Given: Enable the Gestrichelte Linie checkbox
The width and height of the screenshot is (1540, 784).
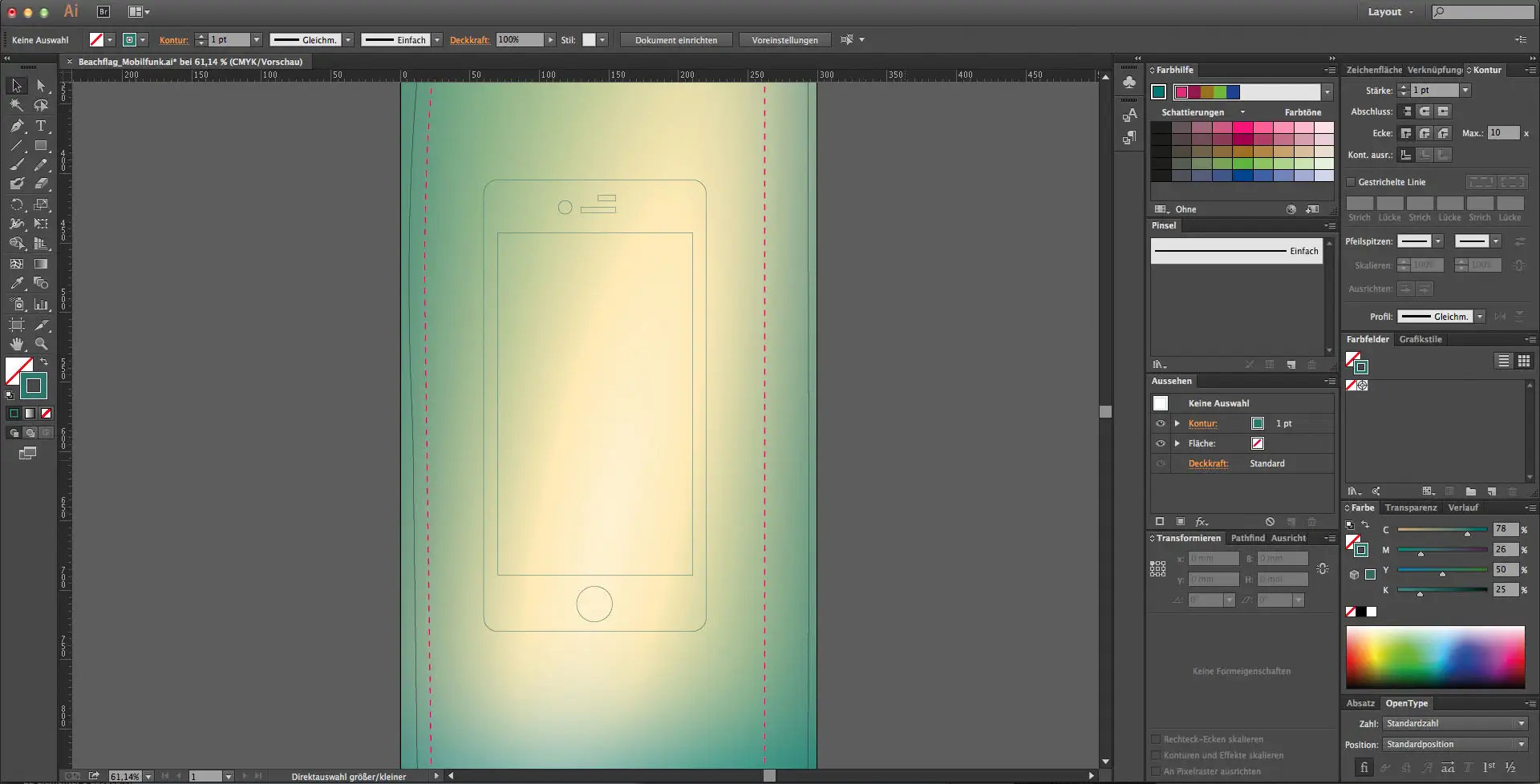Looking at the screenshot, I should [1351, 182].
